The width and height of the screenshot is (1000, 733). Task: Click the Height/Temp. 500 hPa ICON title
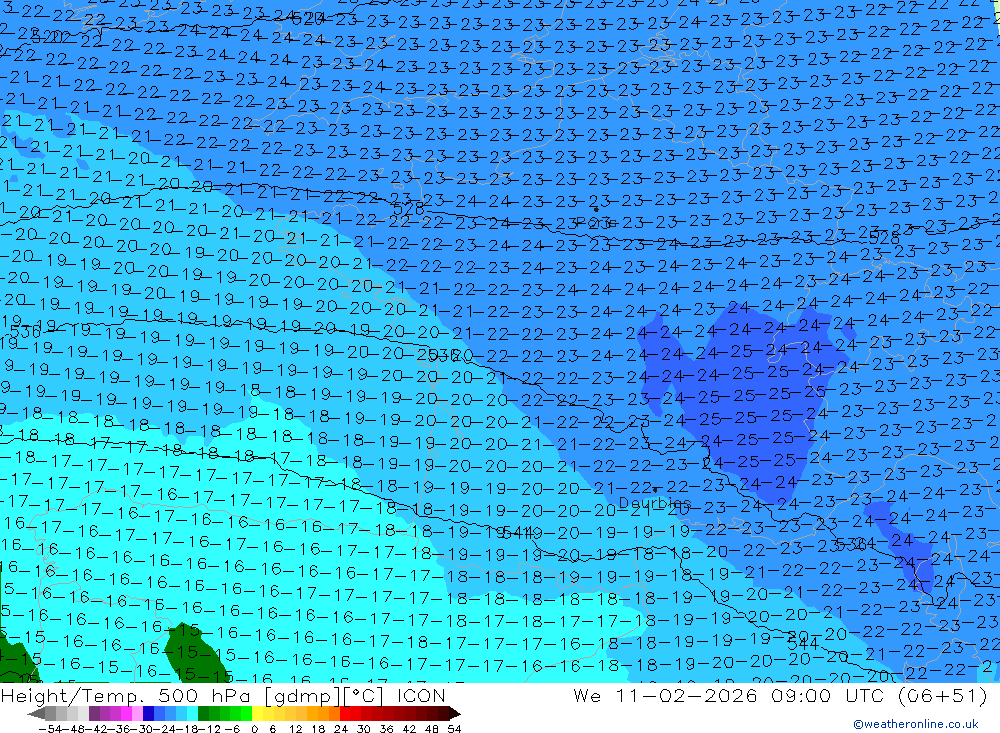coord(223,695)
